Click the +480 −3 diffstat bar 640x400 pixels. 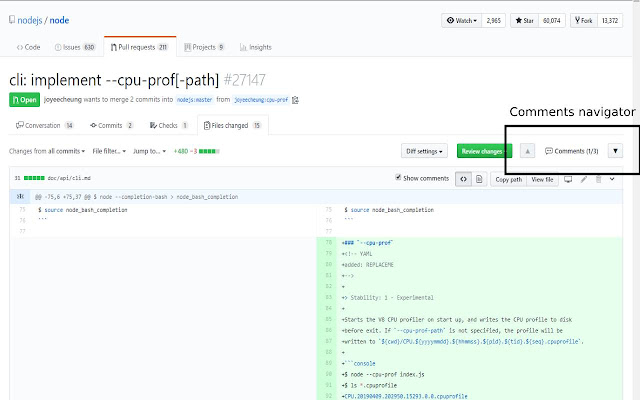(x=197, y=151)
